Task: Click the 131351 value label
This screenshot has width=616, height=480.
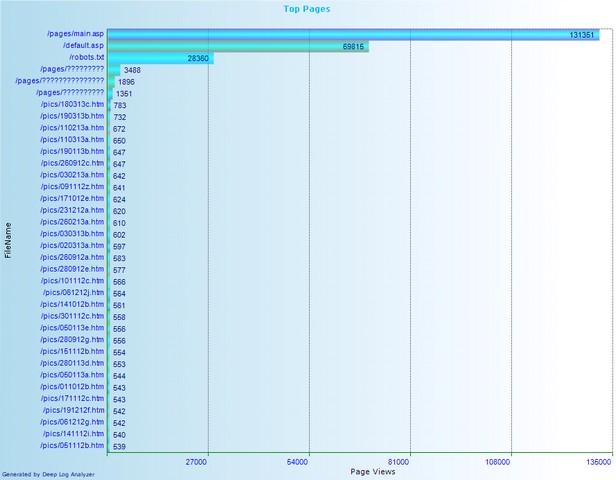Action: click(x=583, y=35)
